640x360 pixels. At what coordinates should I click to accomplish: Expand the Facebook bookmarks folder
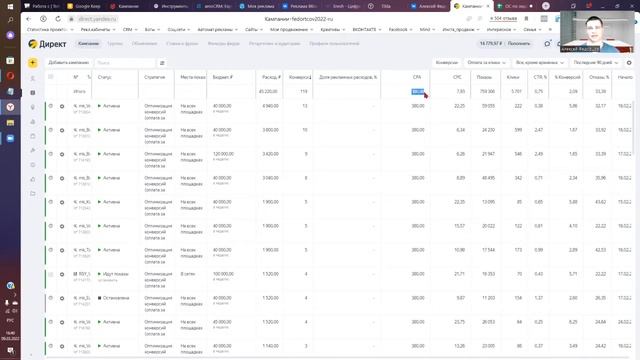click(400, 29)
